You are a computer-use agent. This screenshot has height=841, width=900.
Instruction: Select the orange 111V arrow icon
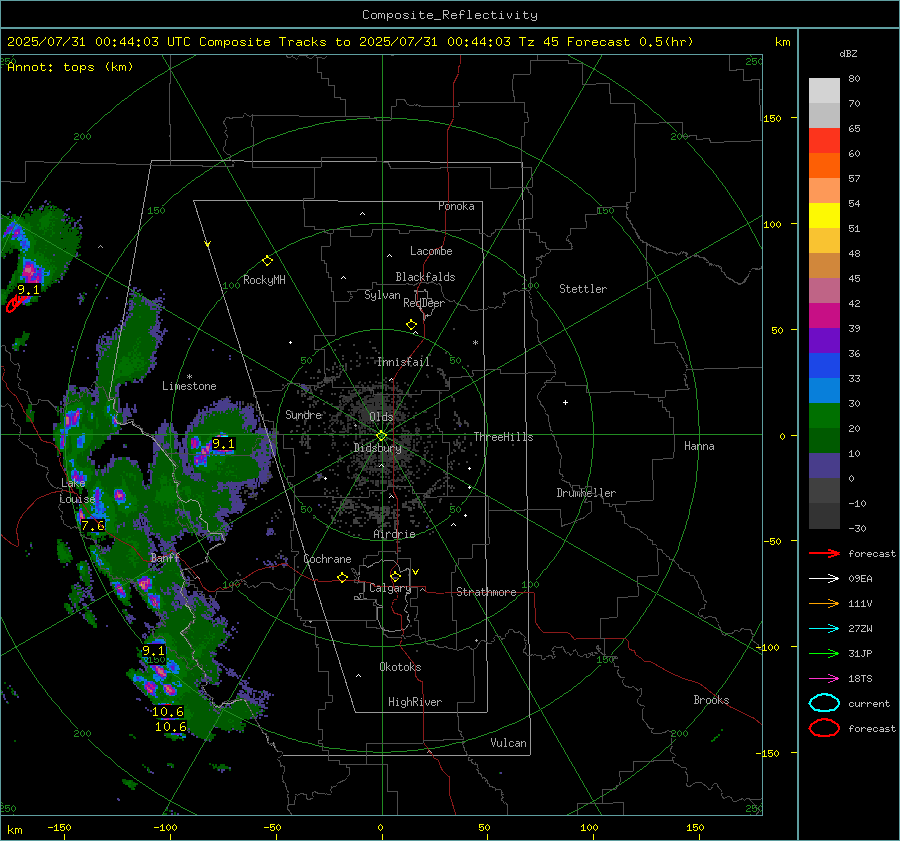824,603
